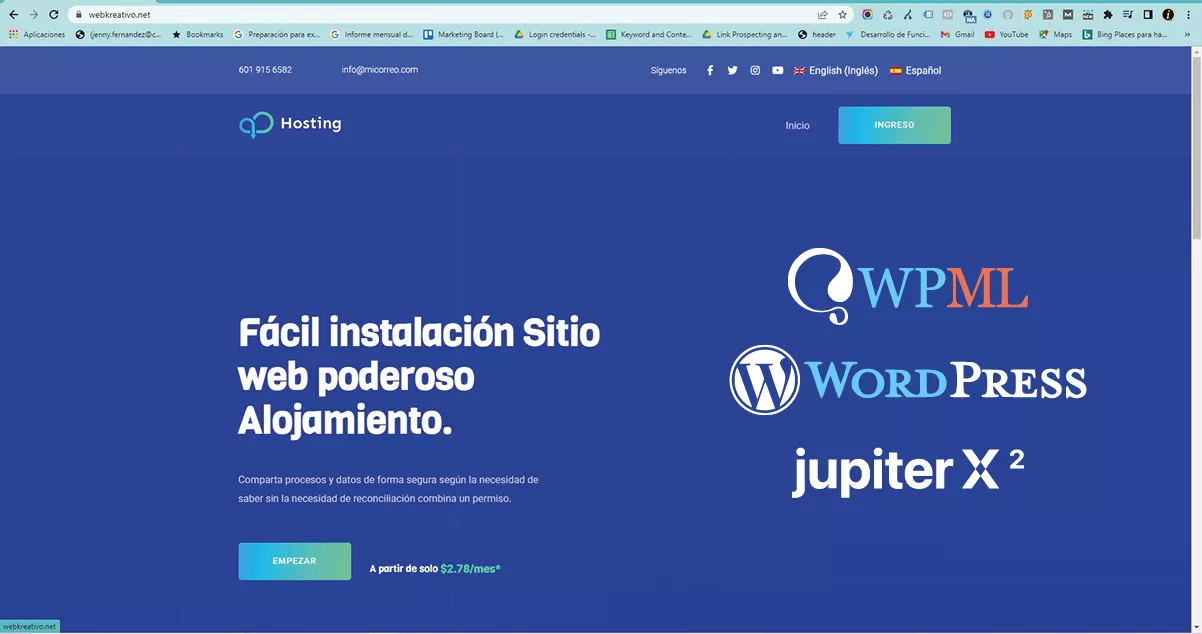This screenshot has width=1202, height=634.
Task: Click the INGRESO button
Action: point(894,125)
